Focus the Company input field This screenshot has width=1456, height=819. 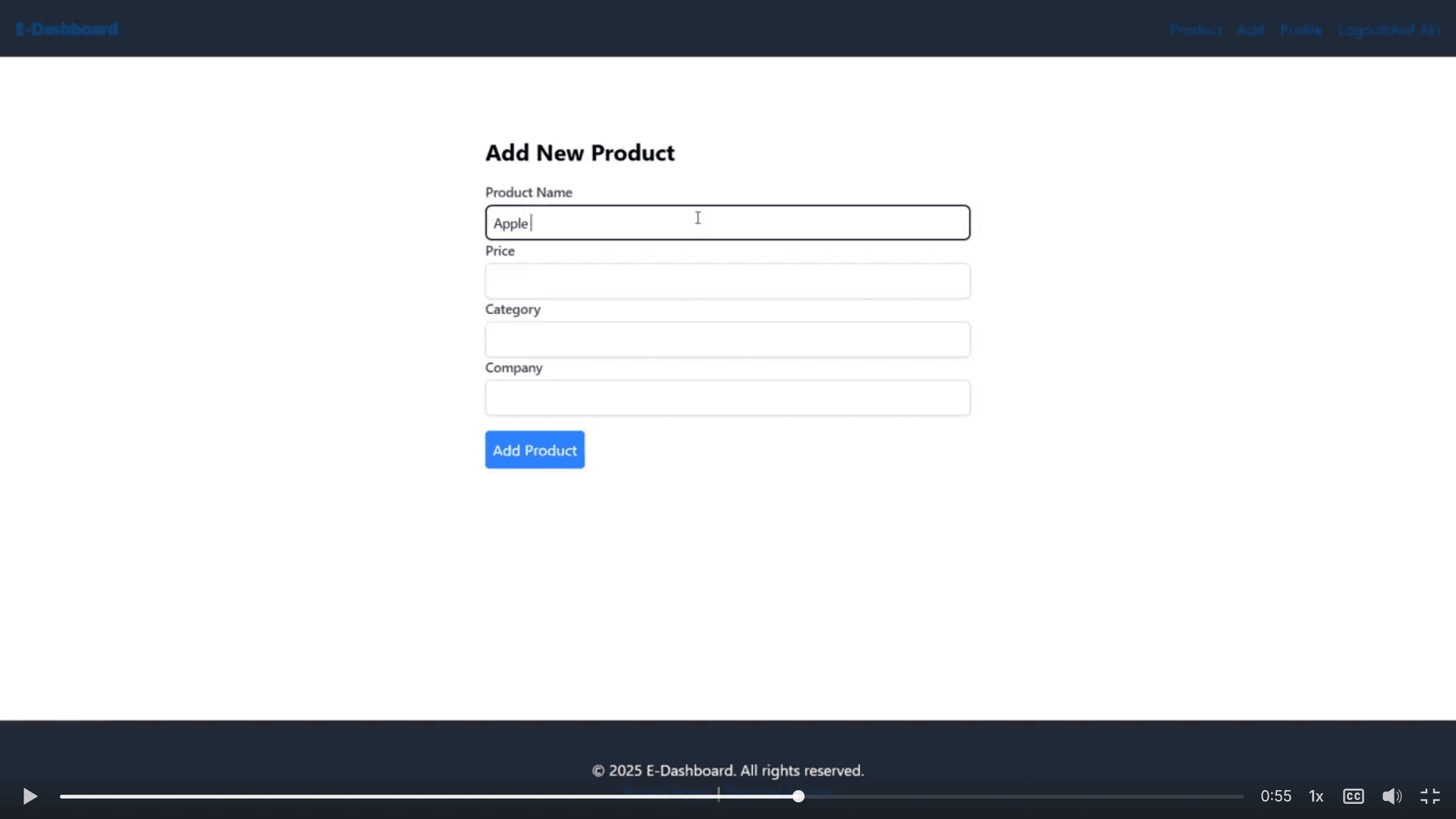727,398
